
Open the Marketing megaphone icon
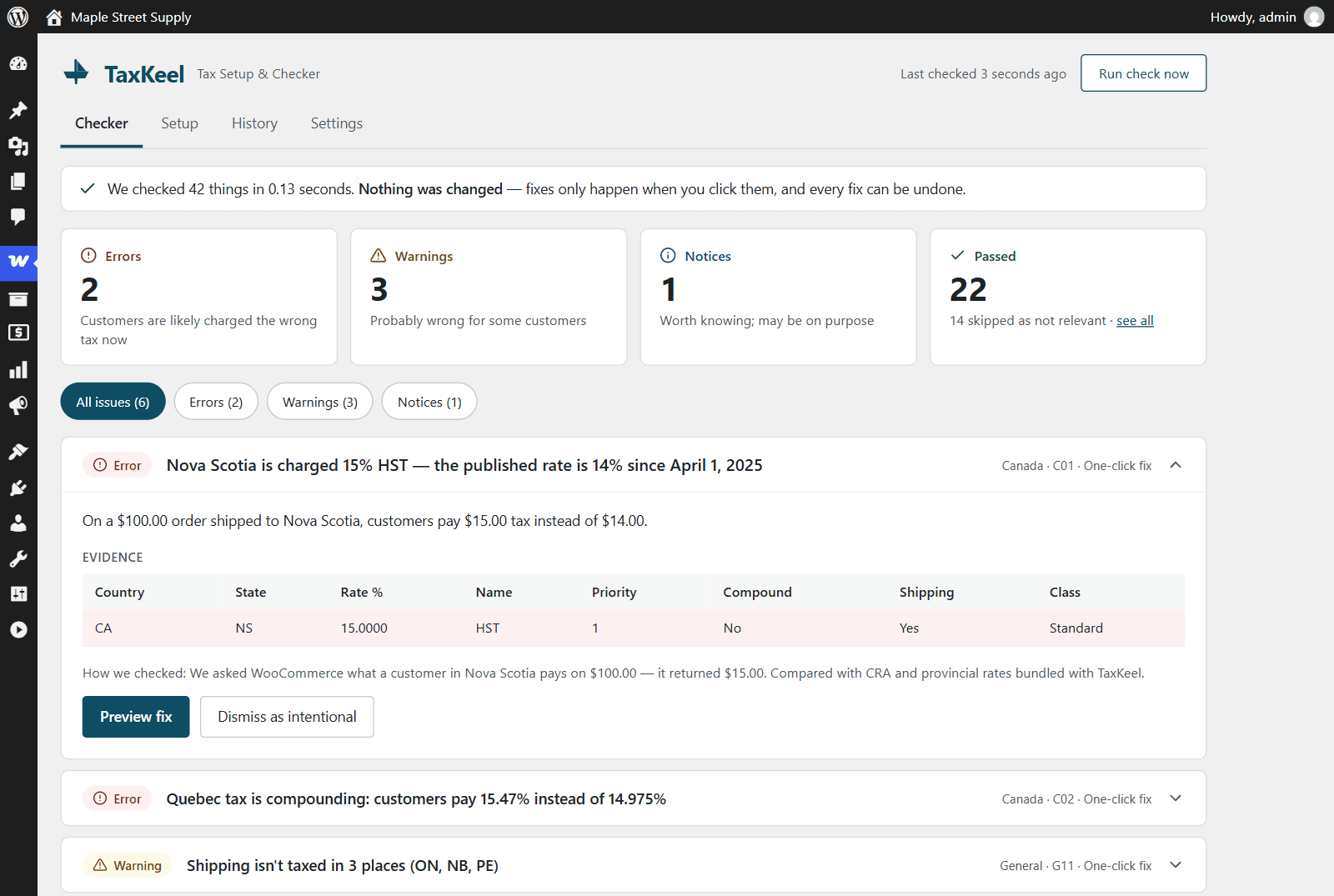[18, 405]
